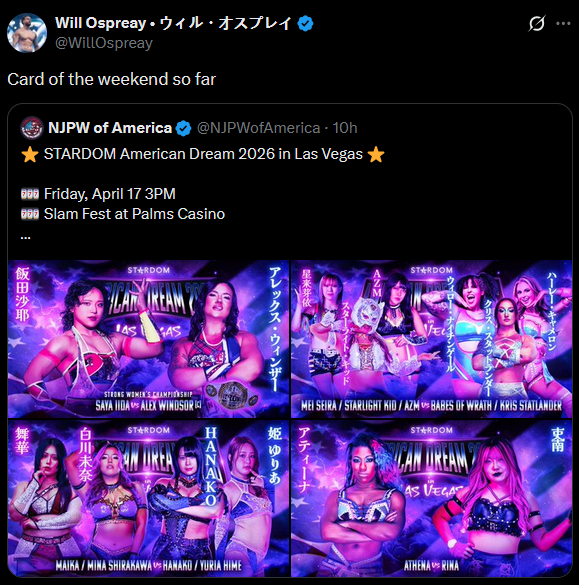Open the three-dot more options menu
The width and height of the screenshot is (579, 585).
[x=563, y=24]
